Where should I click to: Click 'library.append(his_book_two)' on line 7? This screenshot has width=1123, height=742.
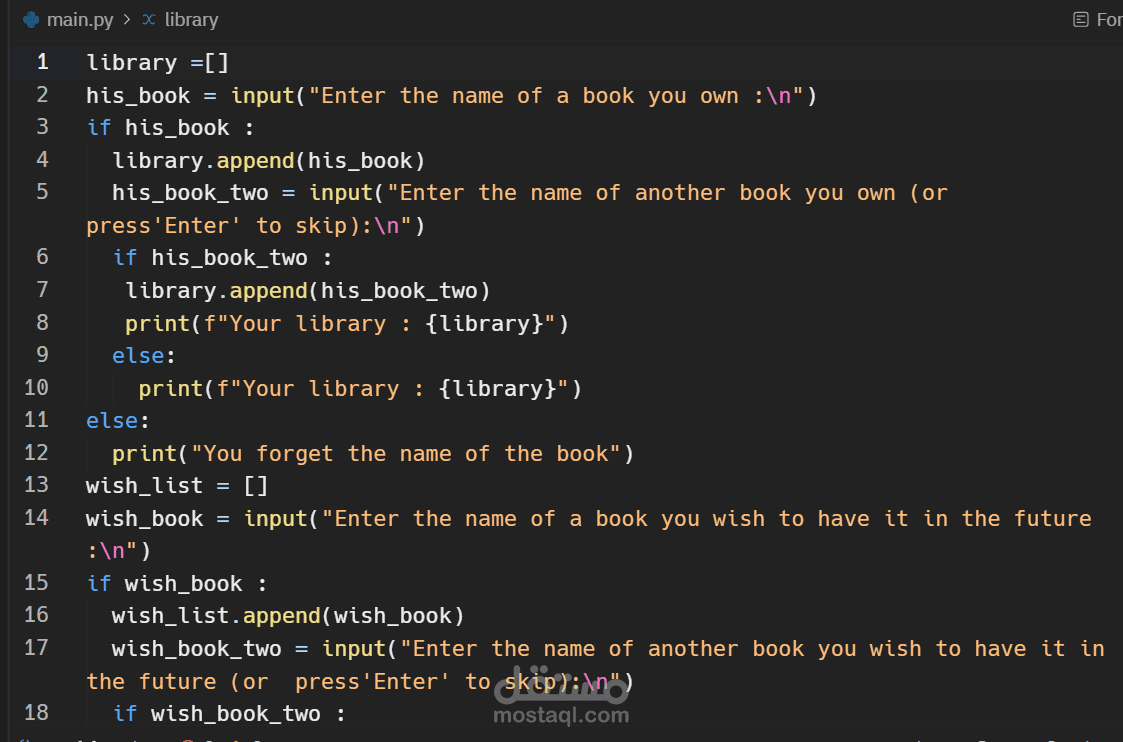(x=308, y=292)
